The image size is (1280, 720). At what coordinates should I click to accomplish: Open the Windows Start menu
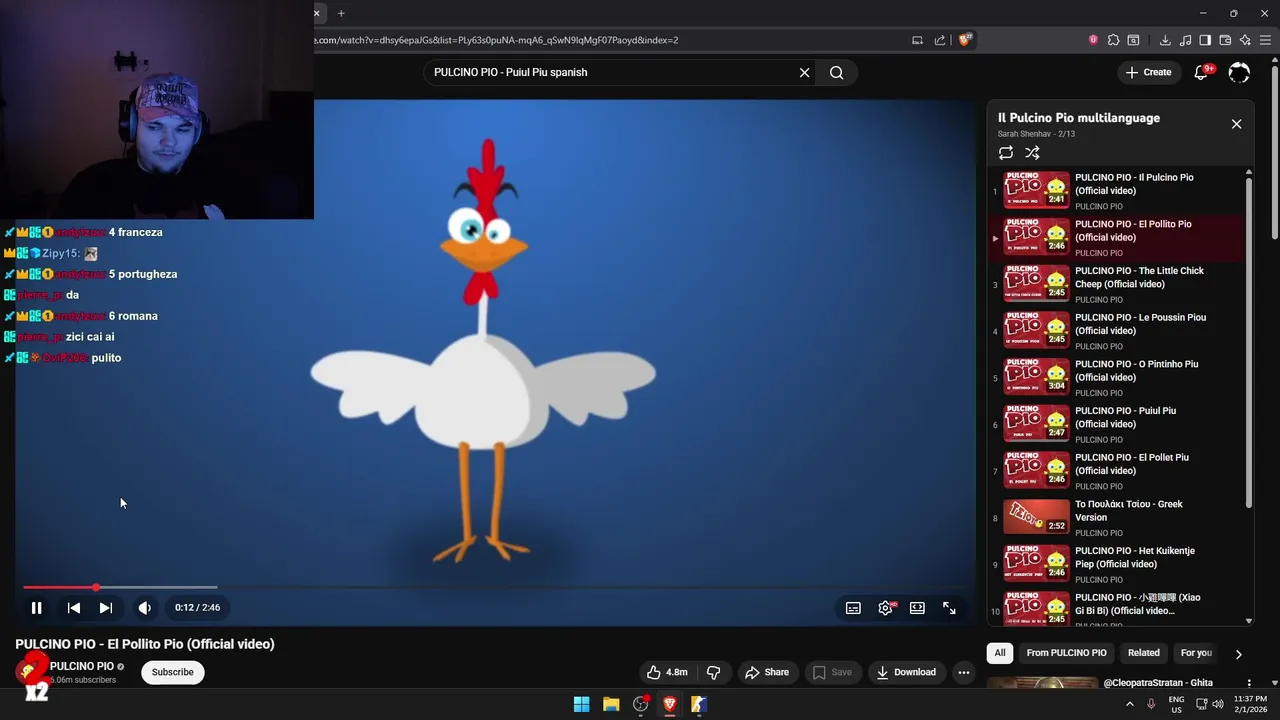pyautogui.click(x=581, y=704)
